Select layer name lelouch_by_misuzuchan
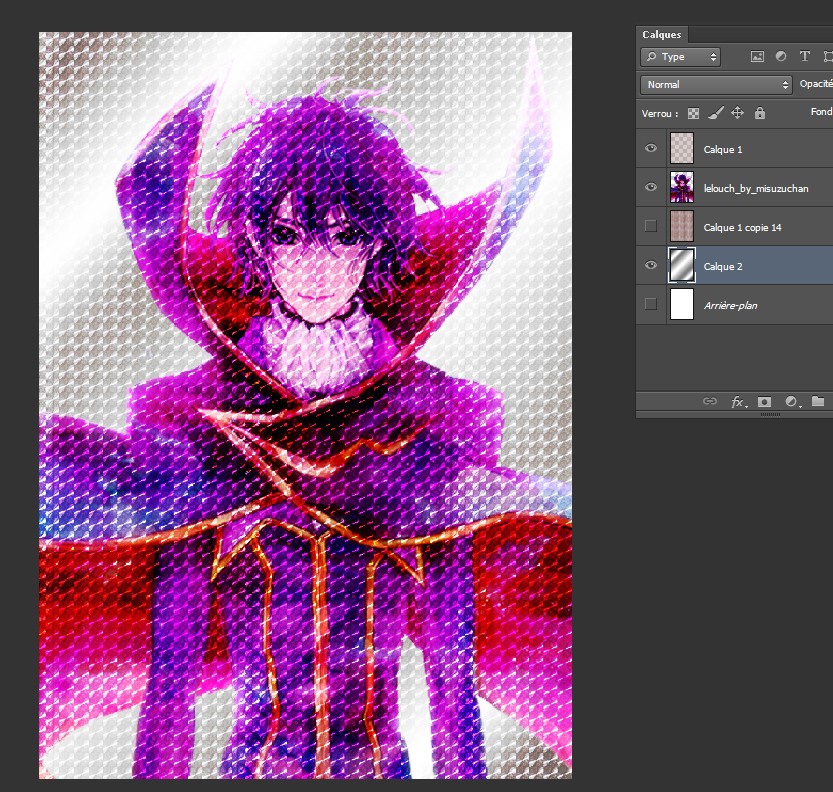 (756, 189)
